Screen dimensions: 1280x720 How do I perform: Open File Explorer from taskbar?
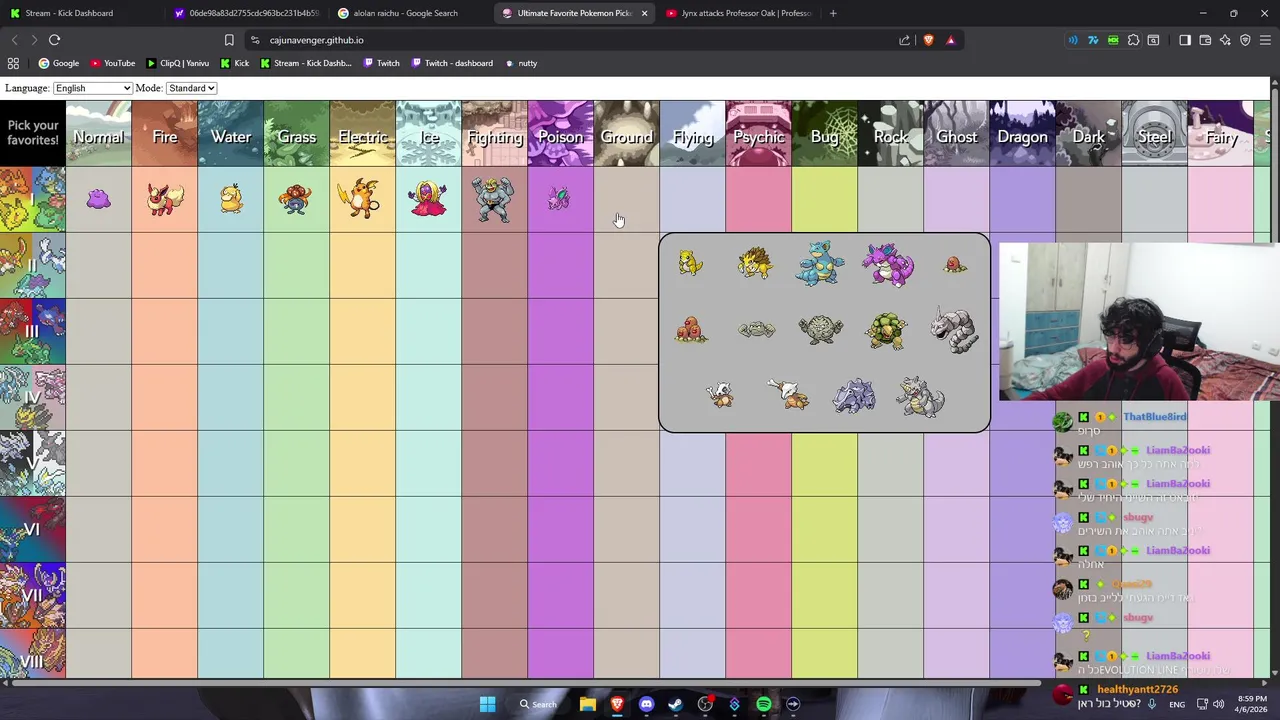pos(588,704)
